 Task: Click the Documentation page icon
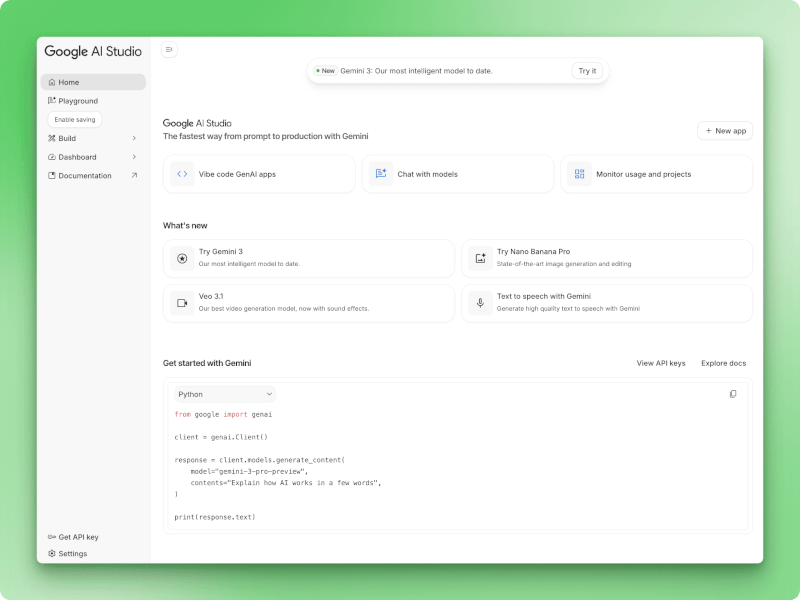click(x=53, y=175)
